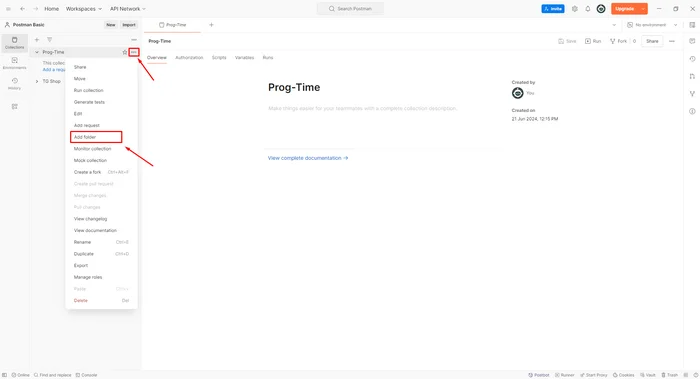The image size is (700, 379).
Task: Open the documentation icon in right sidebar
Action: [x=692, y=41]
